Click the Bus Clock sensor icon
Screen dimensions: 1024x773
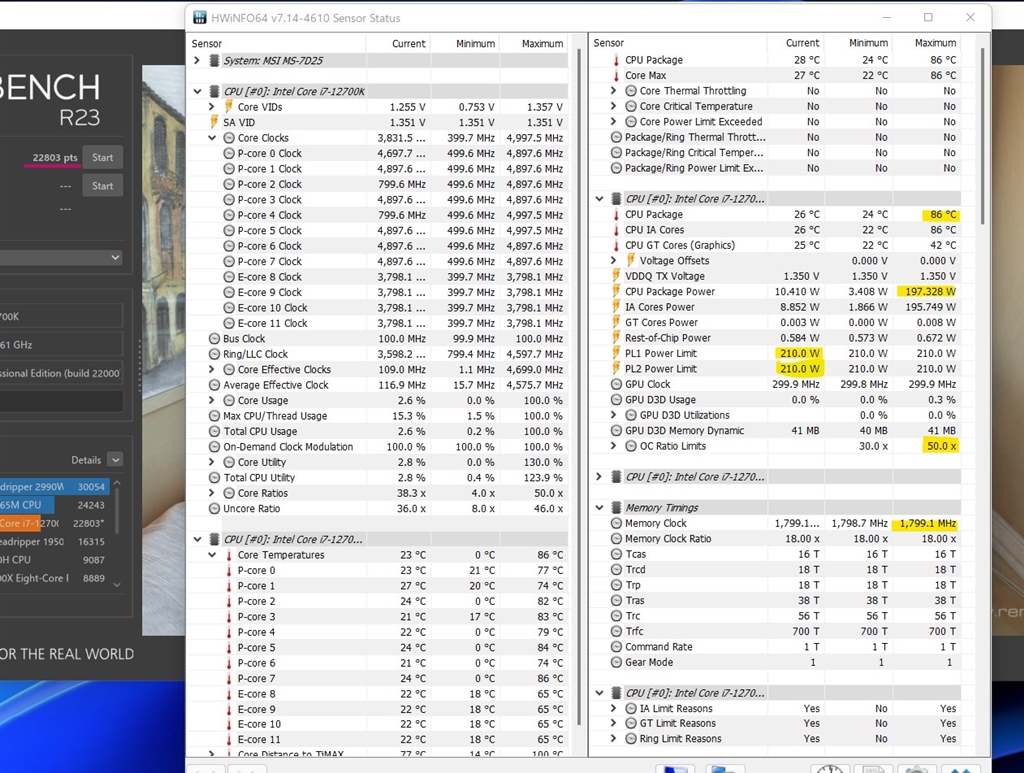[x=214, y=339]
